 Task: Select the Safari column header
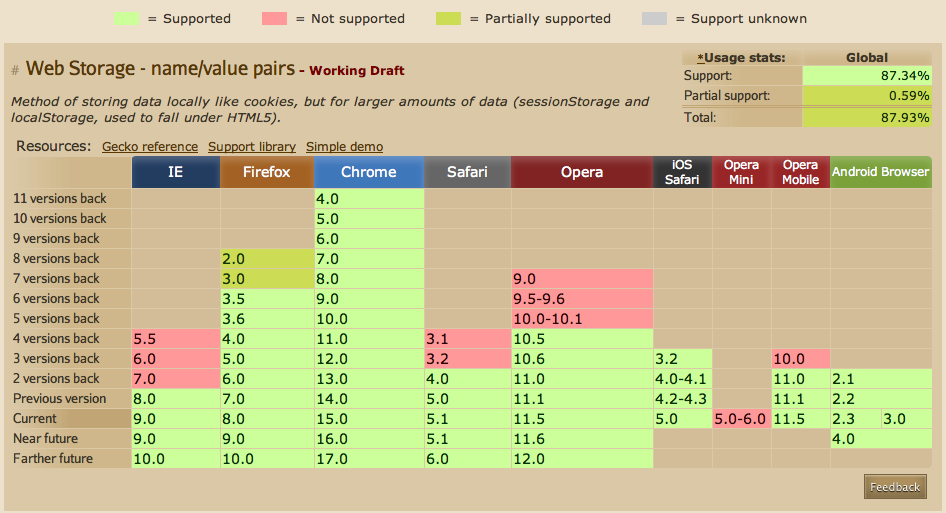(x=467, y=172)
